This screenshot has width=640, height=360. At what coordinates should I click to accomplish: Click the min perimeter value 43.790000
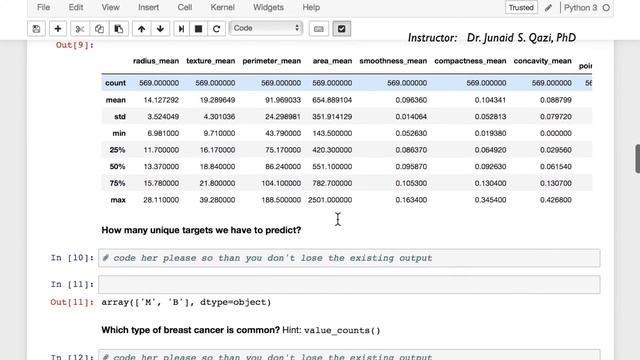point(283,133)
